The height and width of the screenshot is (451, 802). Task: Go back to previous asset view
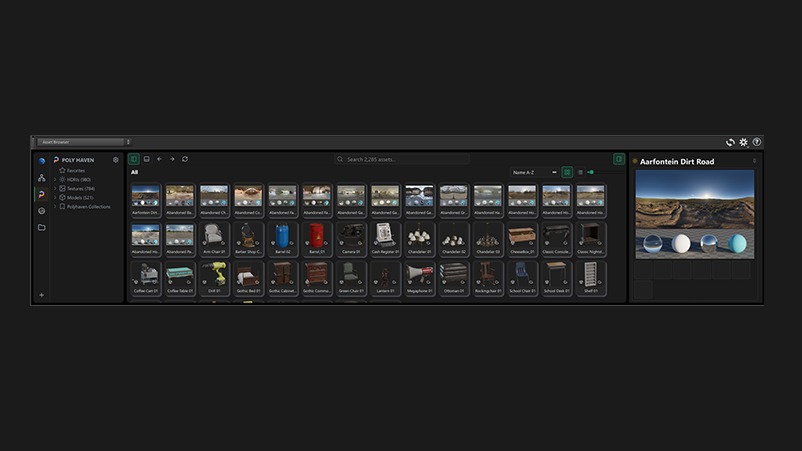[x=160, y=159]
